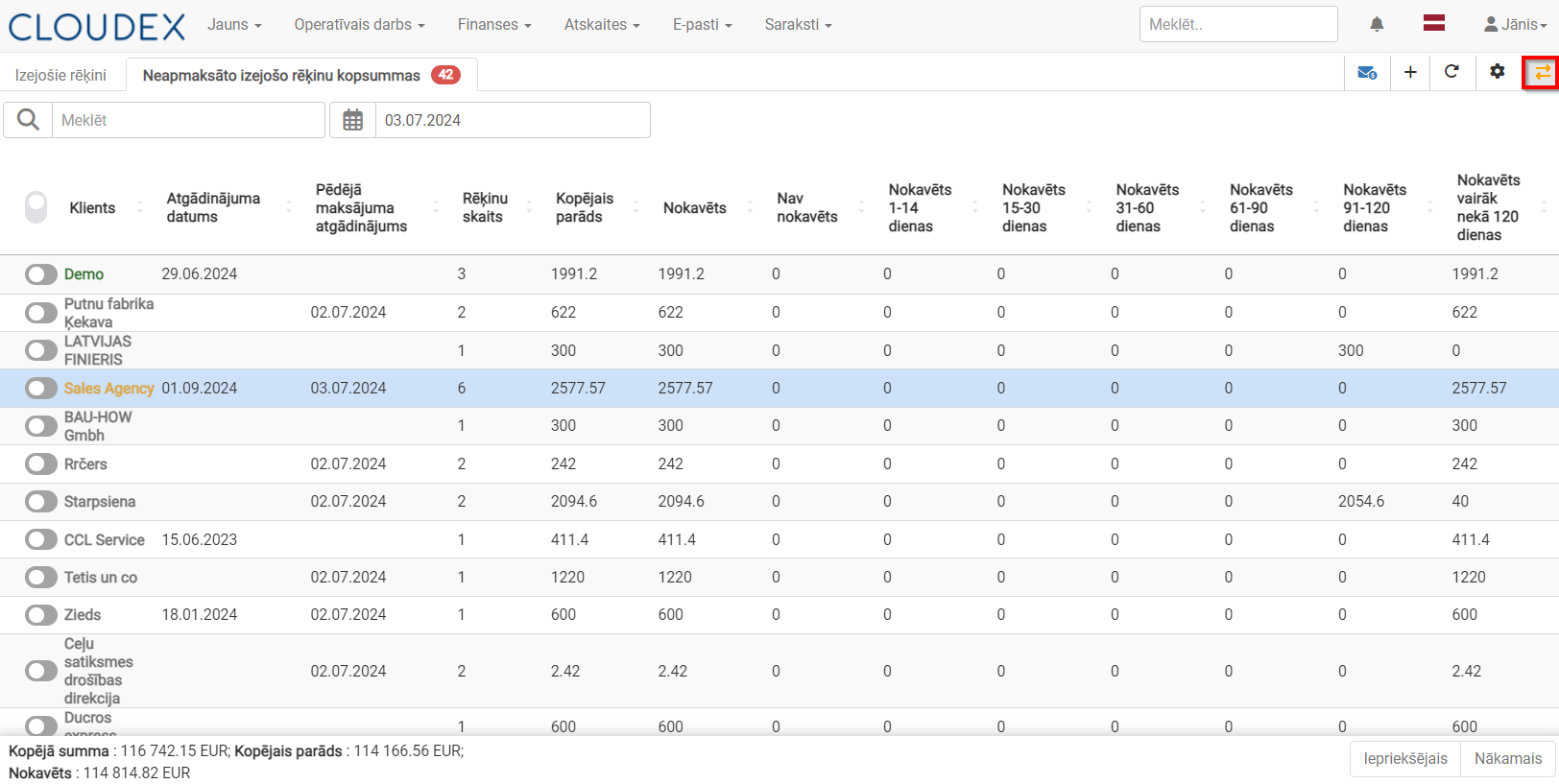Viewport: 1559px width, 784px height.
Task: Switch to Izejošie rēķini tab
Action: [x=60, y=75]
